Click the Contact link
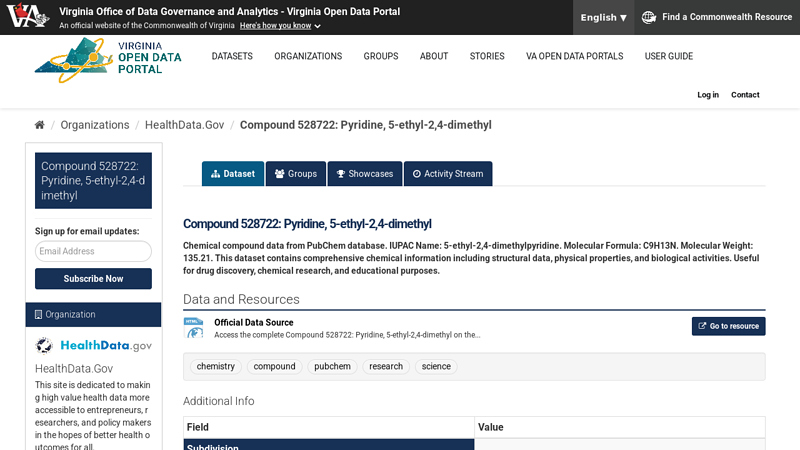Image resolution: width=800 pixels, height=450 pixels. click(x=745, y=95)
